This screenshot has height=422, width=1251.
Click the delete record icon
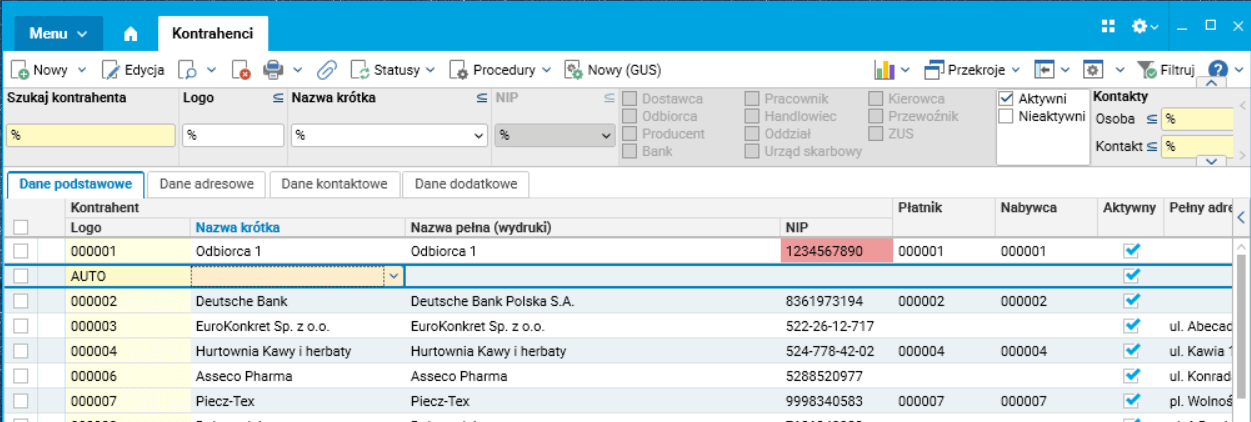point(241,70)
